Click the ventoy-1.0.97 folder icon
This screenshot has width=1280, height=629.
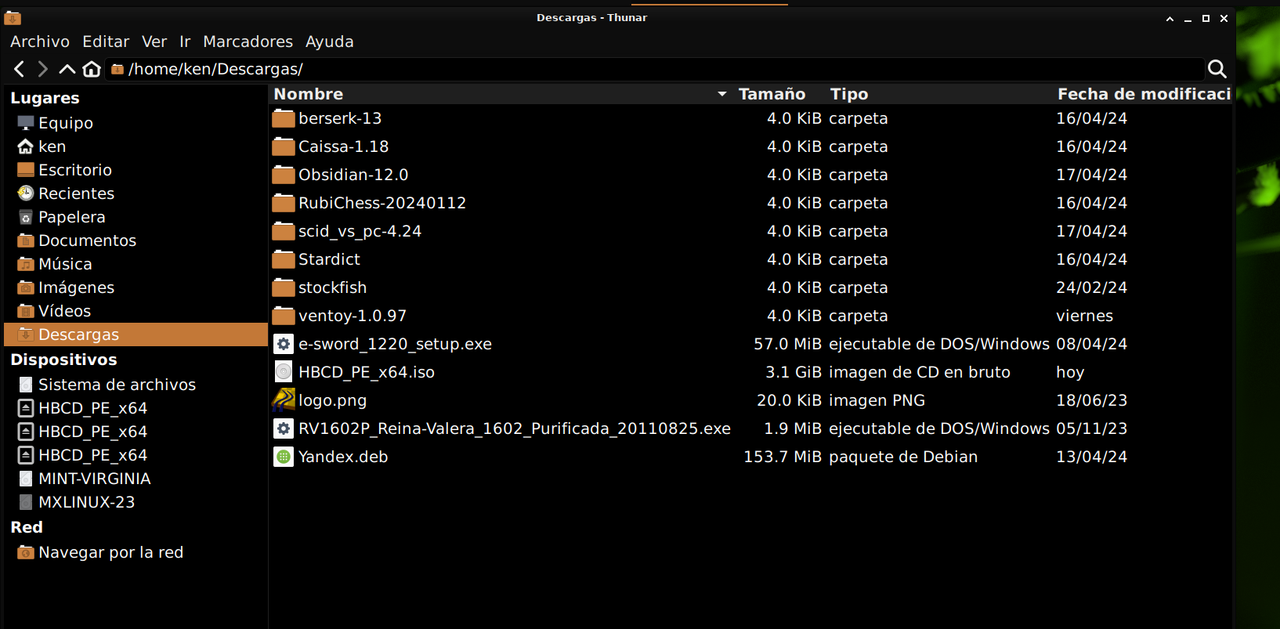[x=284, y=315]
